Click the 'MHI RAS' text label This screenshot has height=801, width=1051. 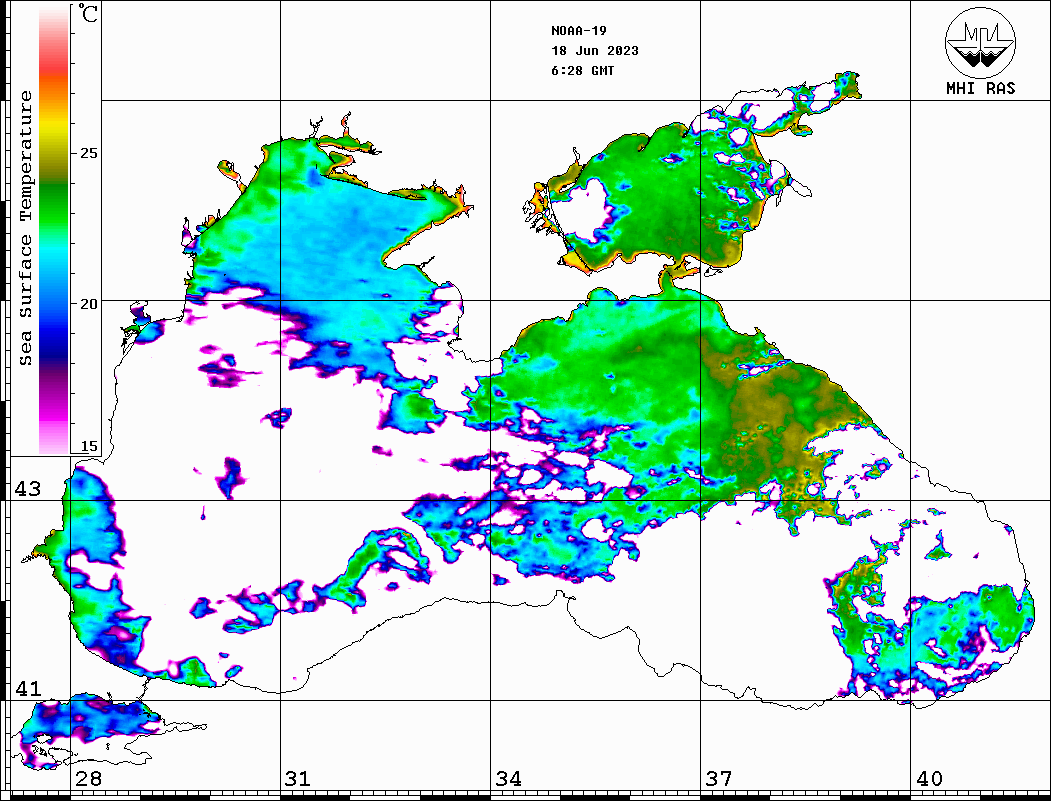981,88
